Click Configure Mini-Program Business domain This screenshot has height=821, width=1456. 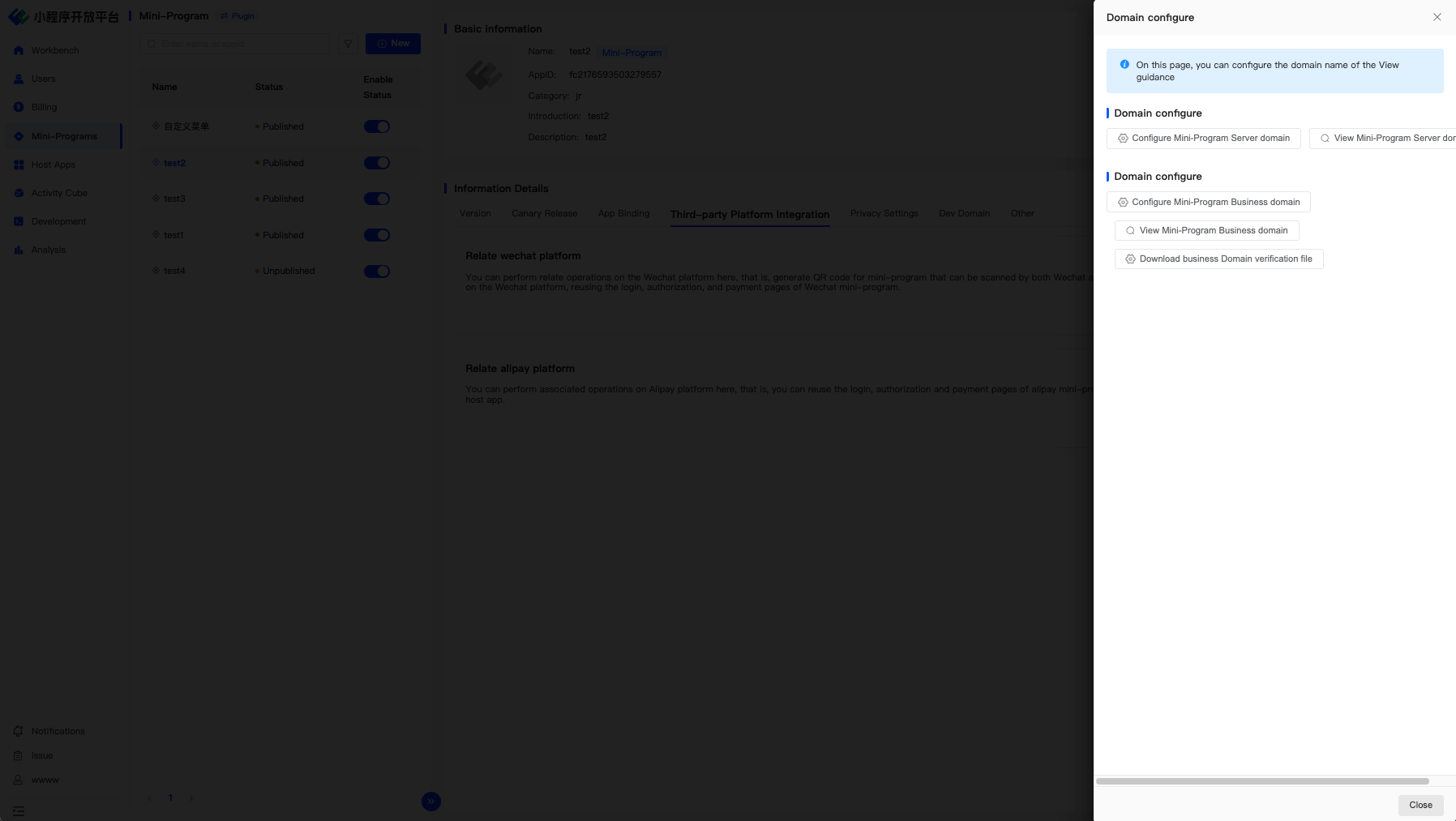pyautogui.click(x=1209, y=202)
